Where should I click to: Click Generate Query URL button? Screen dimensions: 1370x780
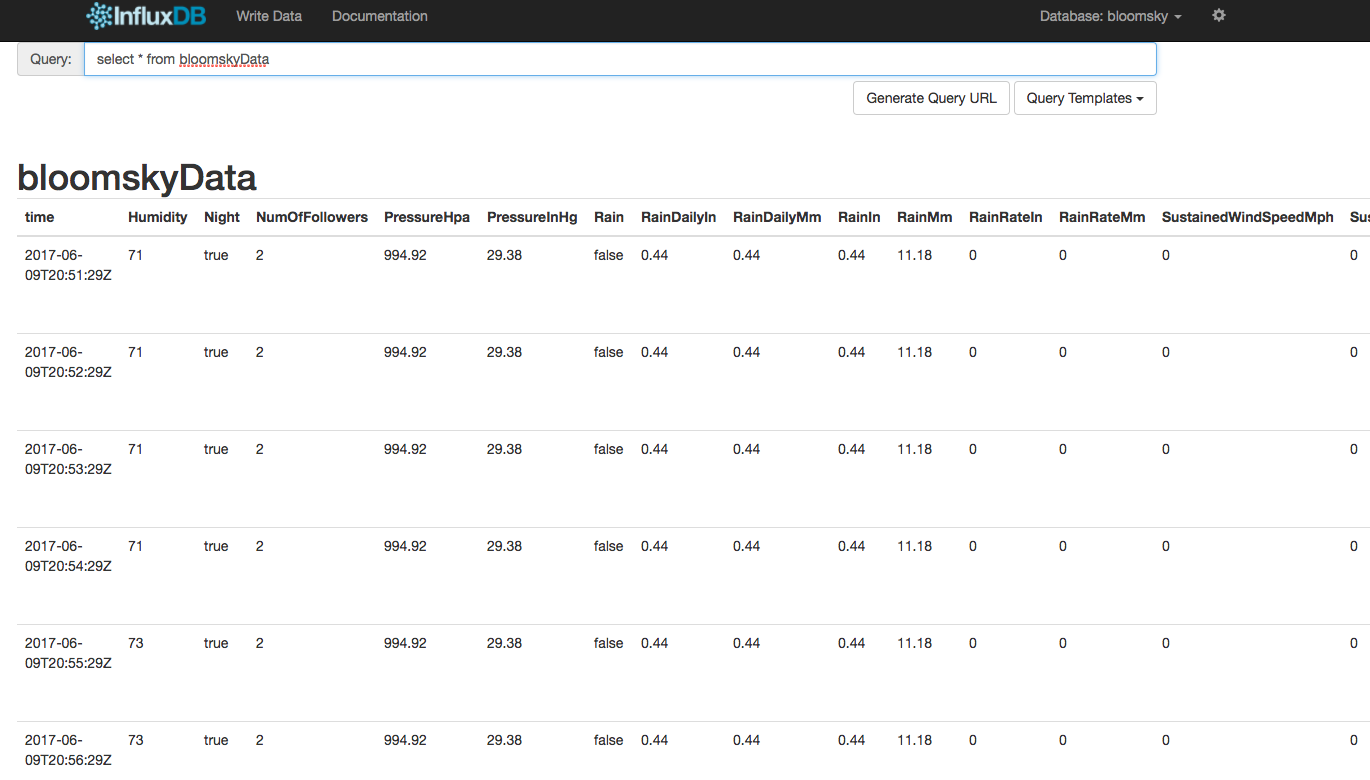pos(931,98)
